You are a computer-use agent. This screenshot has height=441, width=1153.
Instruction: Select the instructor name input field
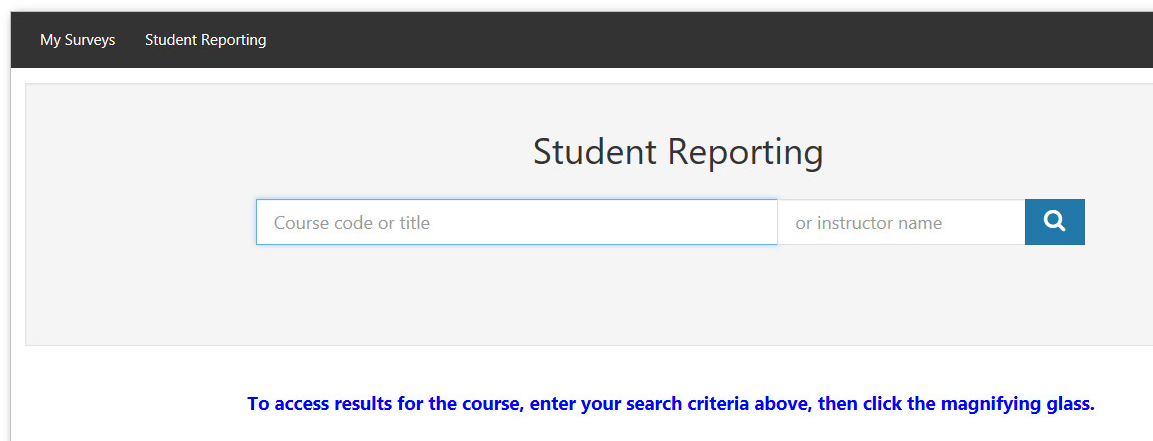901,222
